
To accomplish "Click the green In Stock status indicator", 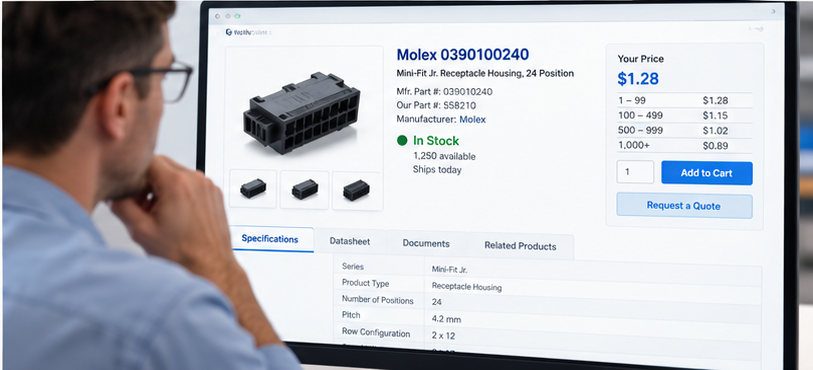I will click(x=428, y=140).
